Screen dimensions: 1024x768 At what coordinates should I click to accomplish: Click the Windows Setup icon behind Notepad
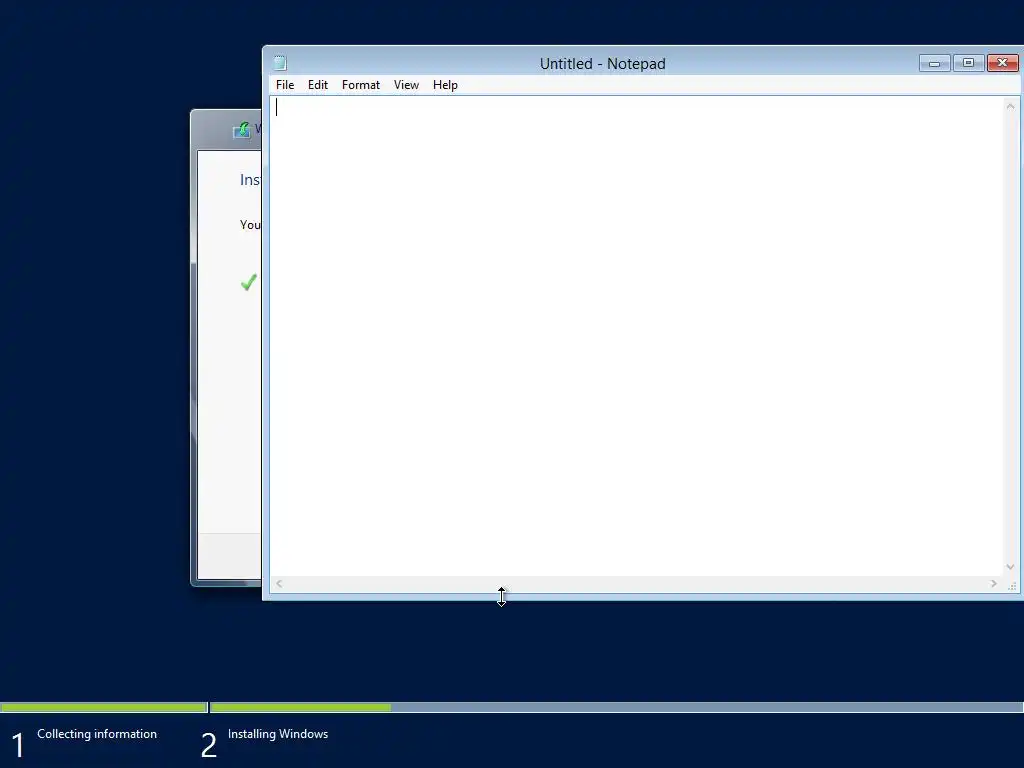tap(242, 130)
